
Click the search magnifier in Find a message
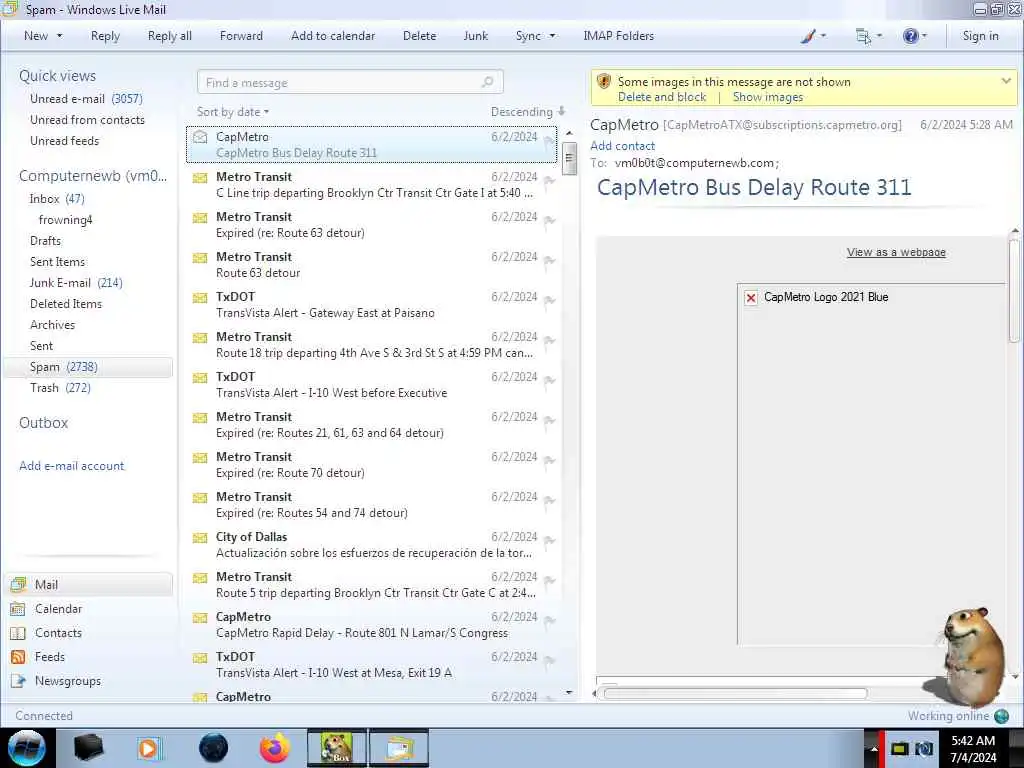(487, 82)
